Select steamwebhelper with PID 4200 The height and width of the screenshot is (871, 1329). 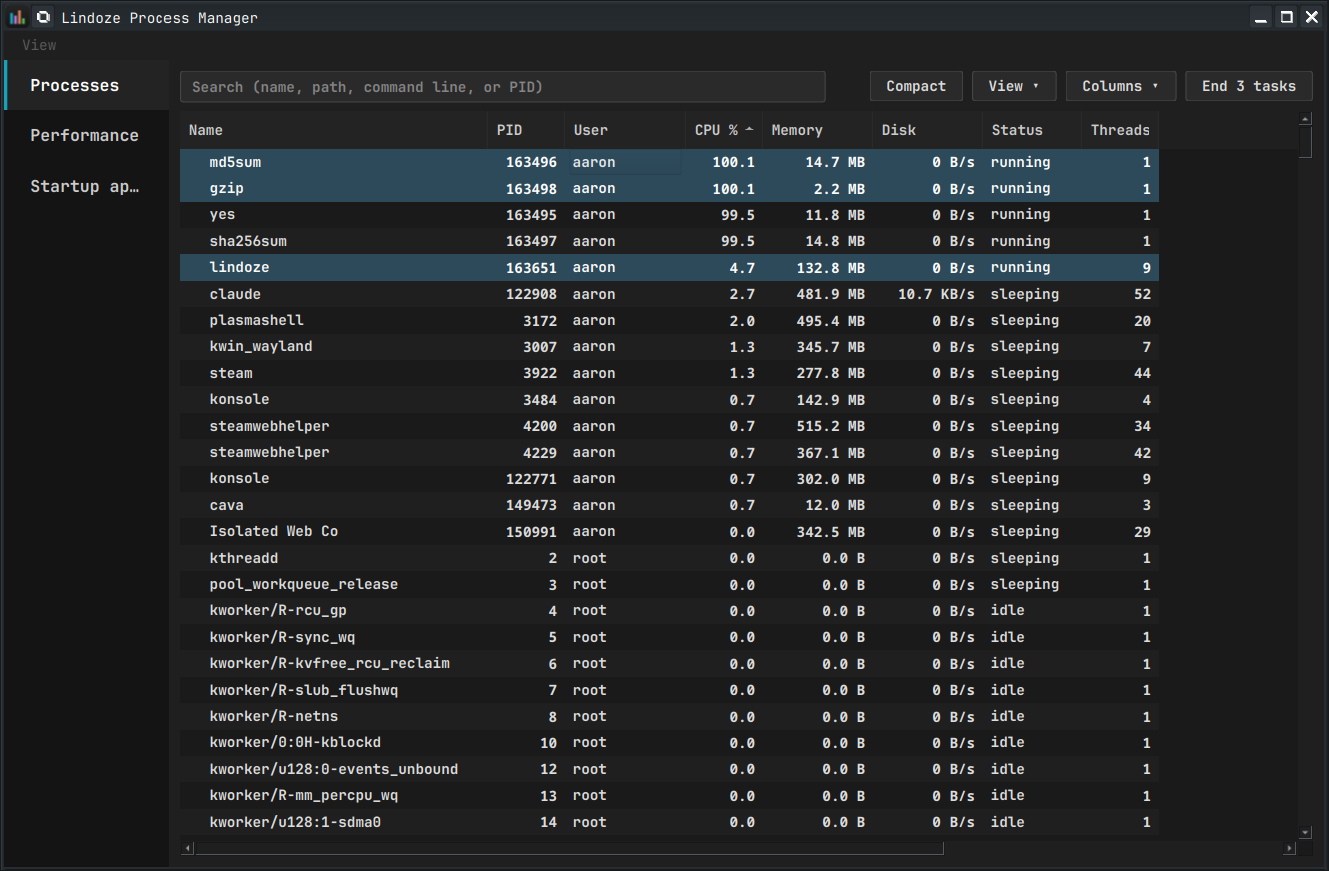click(669, 426)
